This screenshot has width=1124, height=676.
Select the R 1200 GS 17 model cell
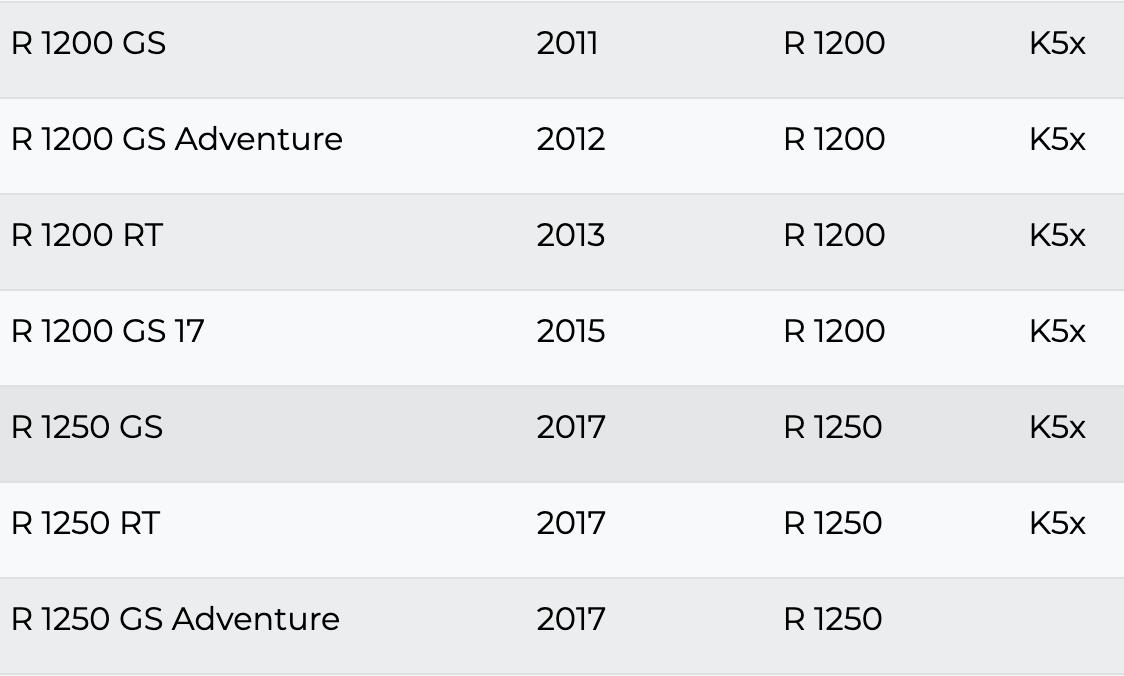click(107, 331)
